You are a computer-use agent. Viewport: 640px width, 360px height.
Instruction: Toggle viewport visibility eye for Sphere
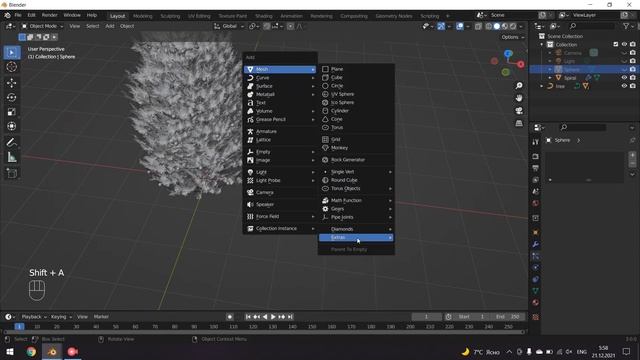tap(624, 69)
